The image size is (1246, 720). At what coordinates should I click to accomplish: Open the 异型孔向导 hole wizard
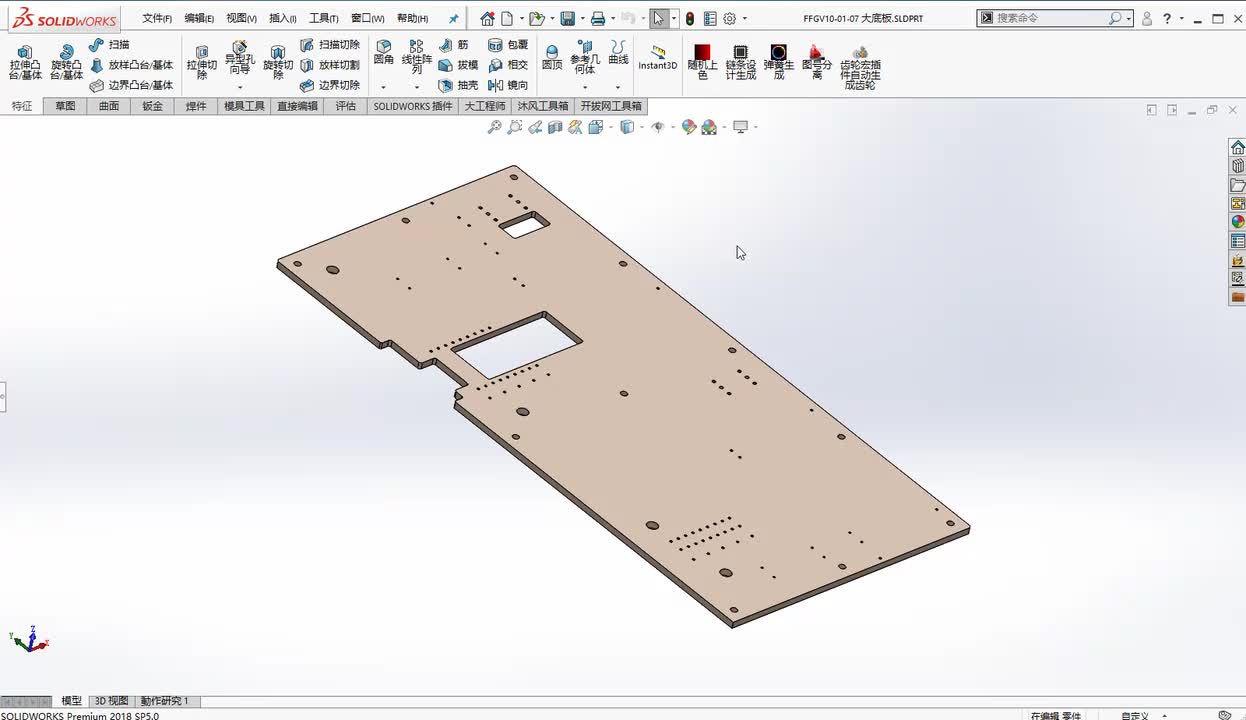[x=240, y=58]
